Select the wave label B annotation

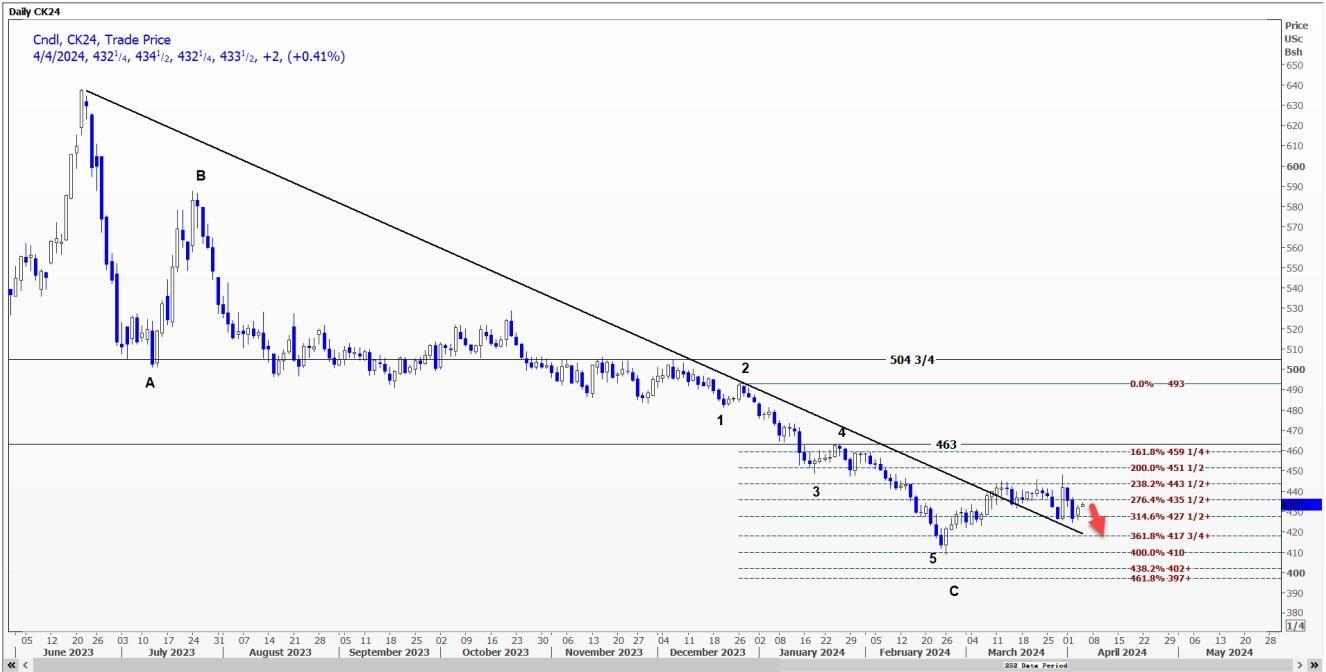click(200, 176)
